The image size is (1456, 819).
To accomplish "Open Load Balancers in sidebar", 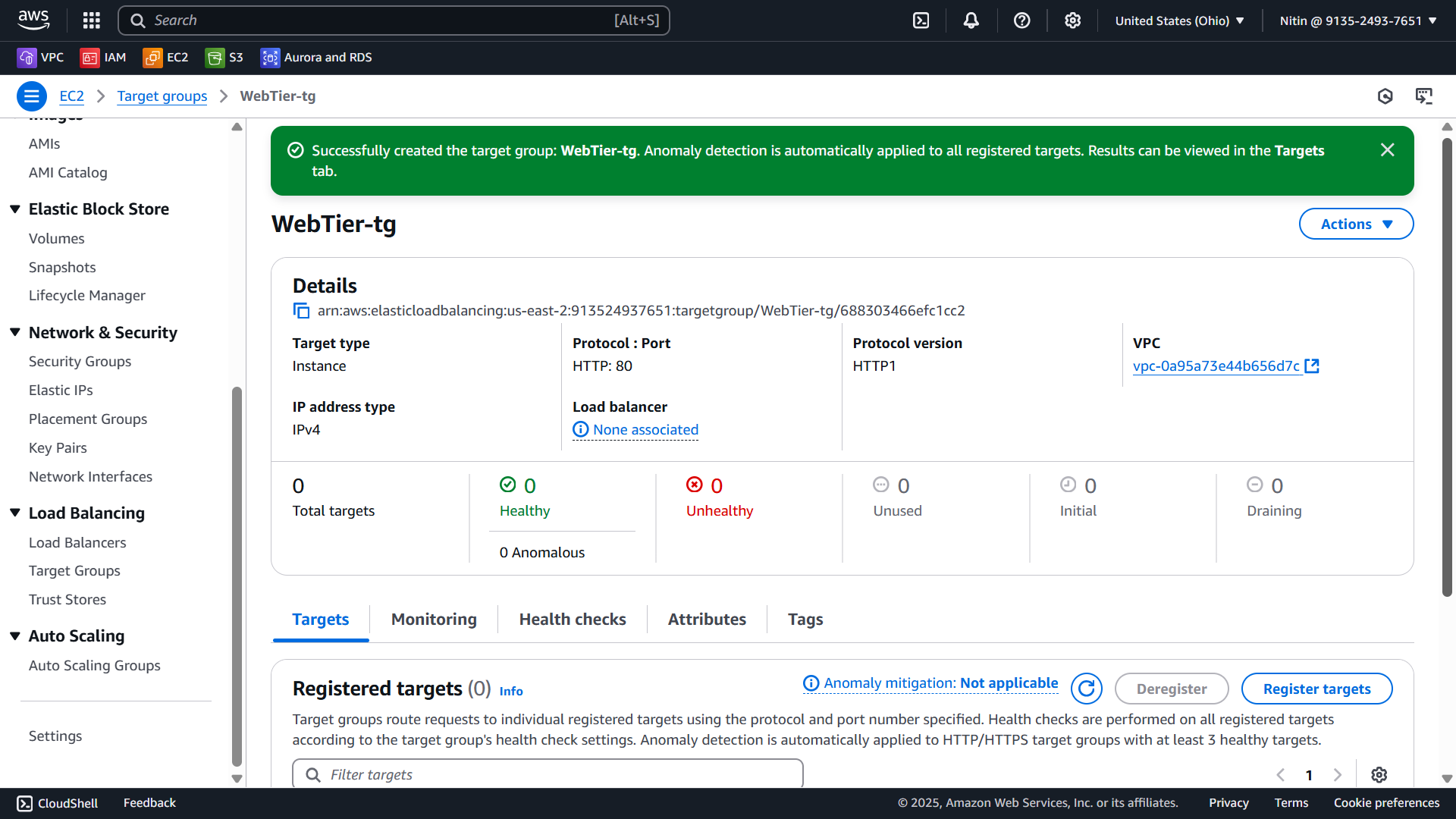I will [77, 543].
